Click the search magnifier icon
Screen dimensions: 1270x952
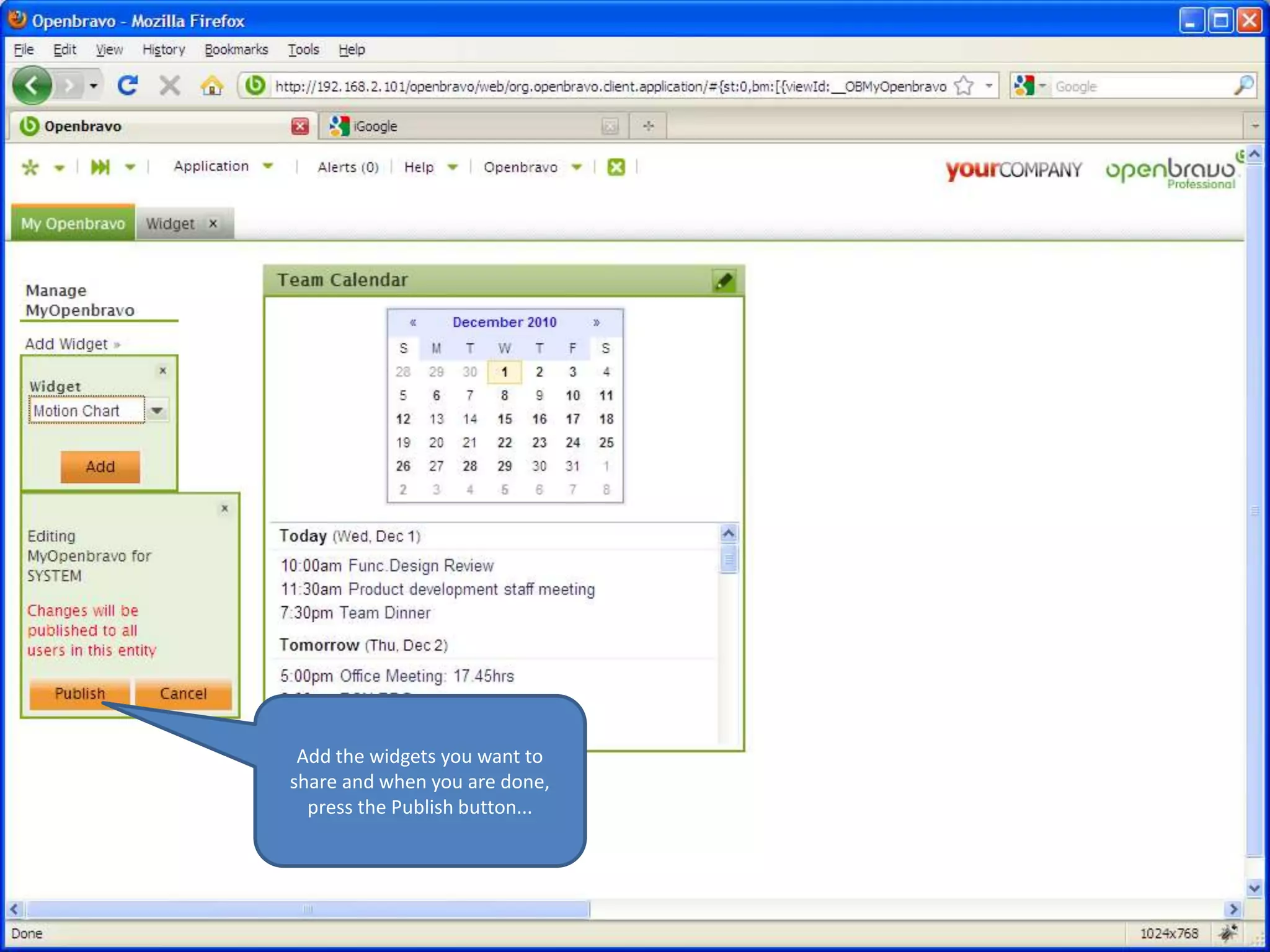click(x=1243, y=86)
